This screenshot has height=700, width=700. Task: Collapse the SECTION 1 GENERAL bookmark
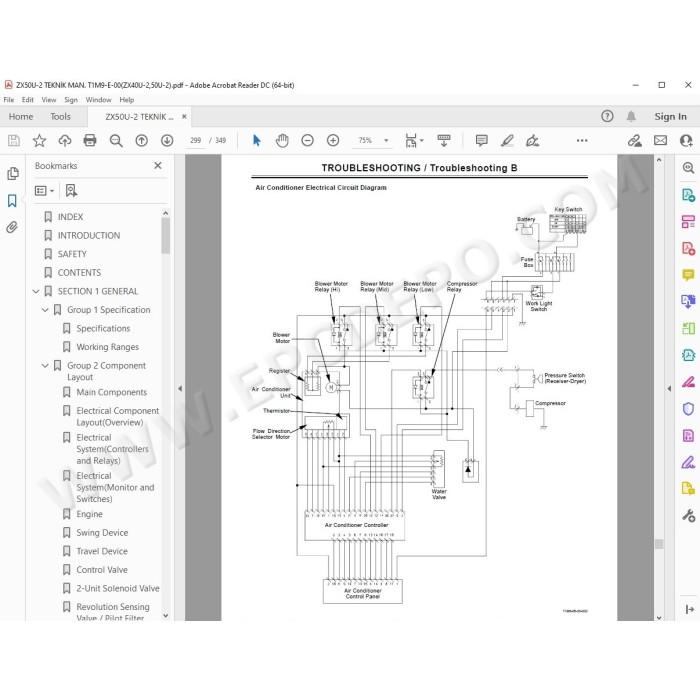[36, 292]
